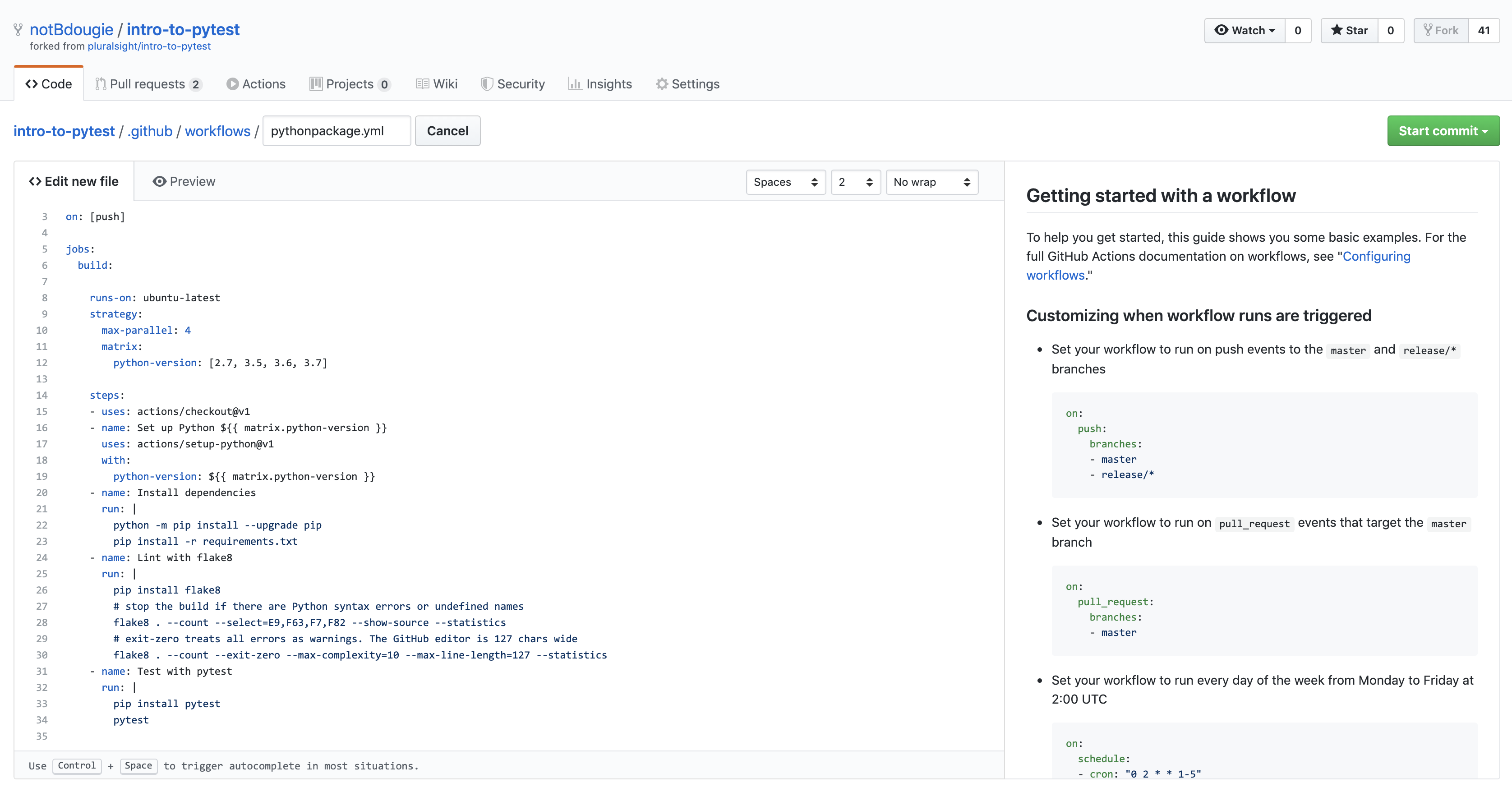The width and height of the screenshot is (1512, 792).
Task: Open the Wiki tab
Action: 437,84
